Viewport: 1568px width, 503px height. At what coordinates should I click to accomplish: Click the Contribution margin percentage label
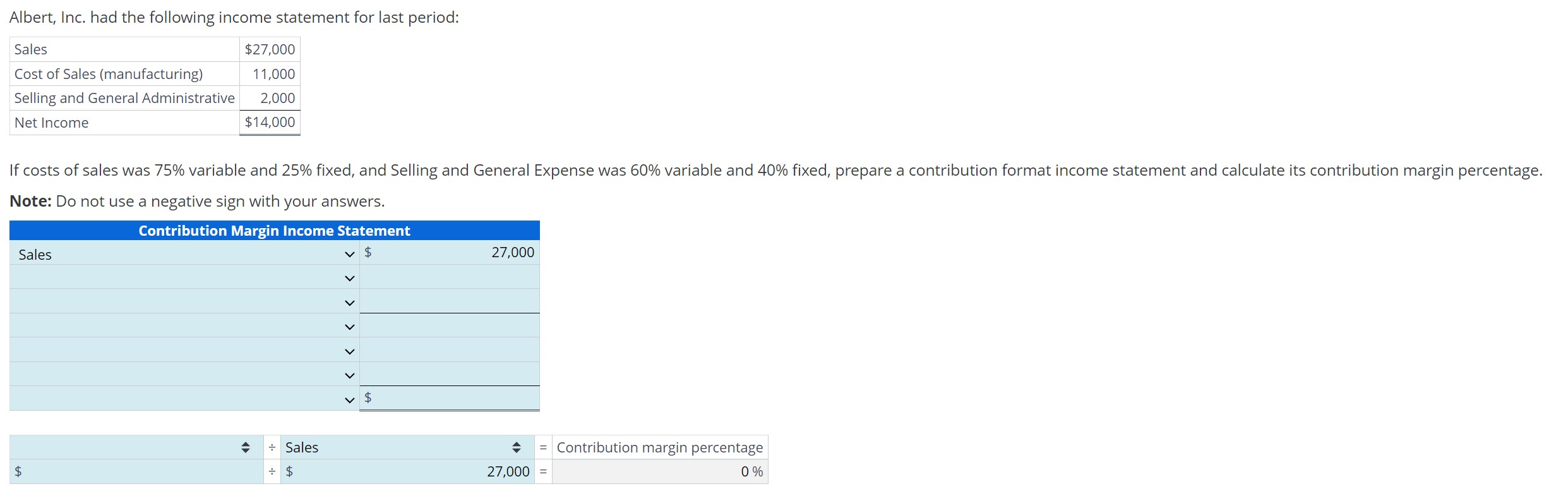tap(659, 447)
